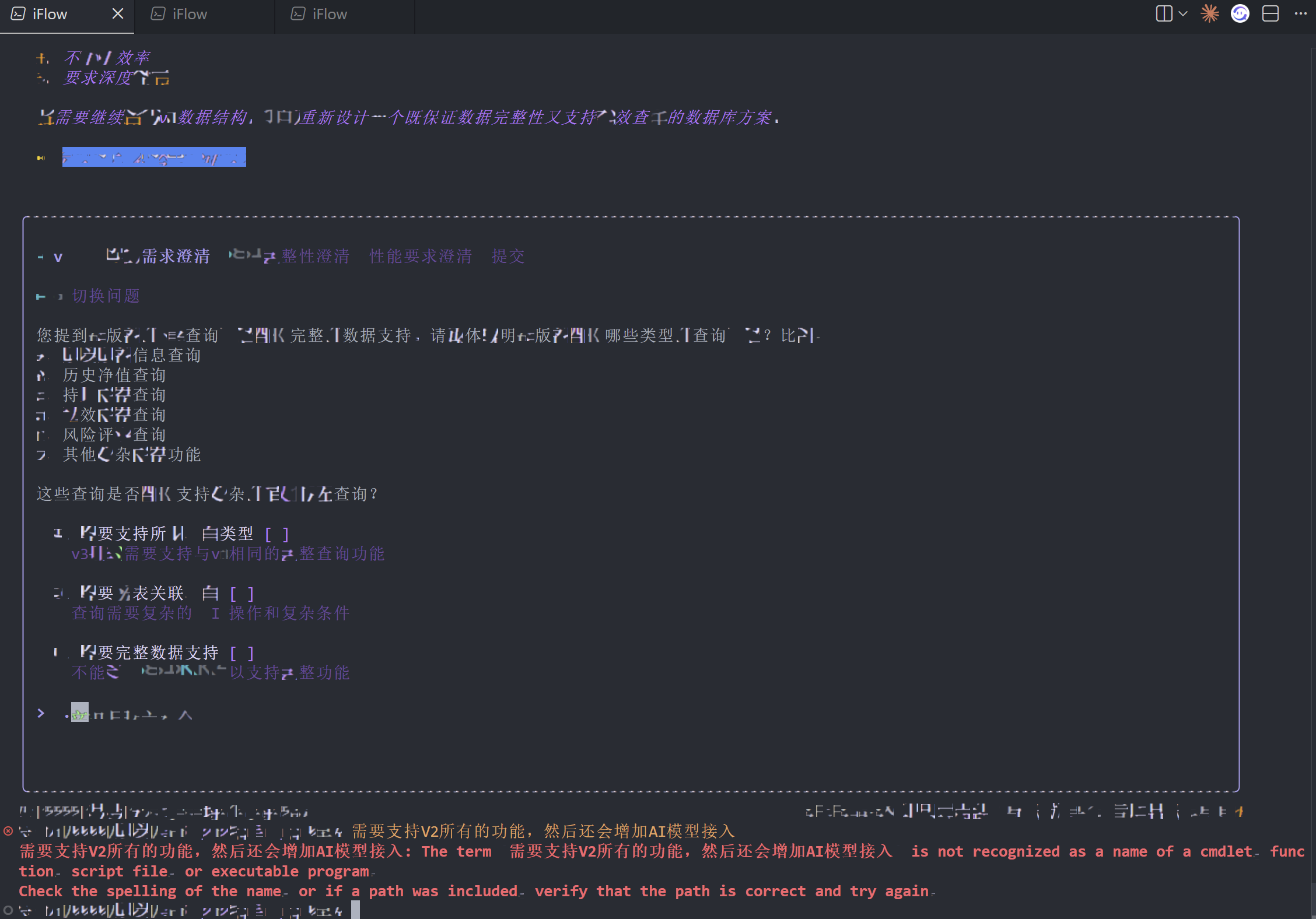Check the 需要支持所有查询类型 checkbox brackets
This screenshot has height=919, width=1316.
(276, 534)
